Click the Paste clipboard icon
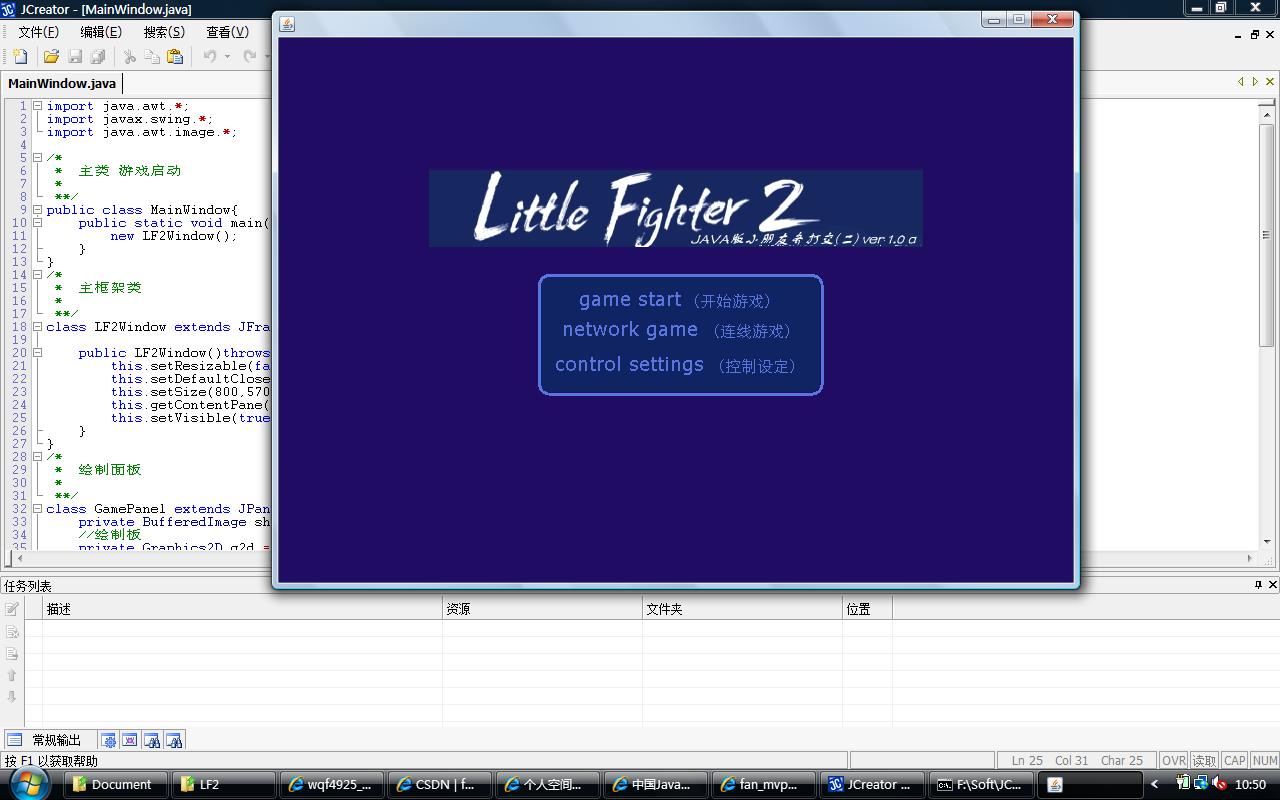Screen dimensions: 1280x800 click(x=175, y=57)
